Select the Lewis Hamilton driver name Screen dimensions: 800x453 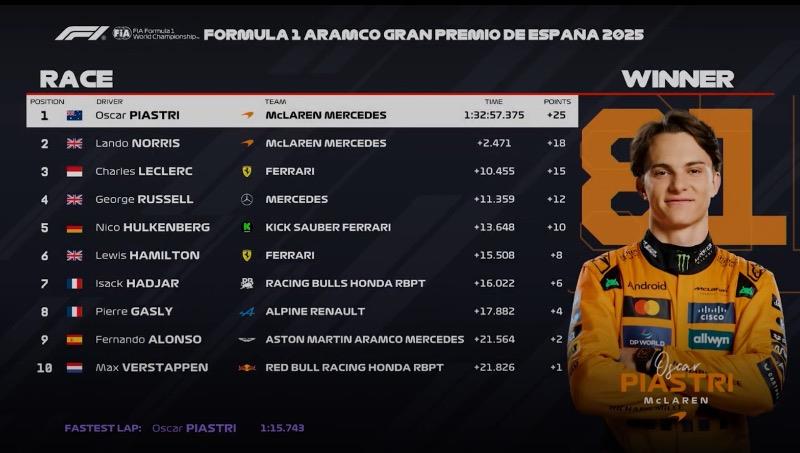(x=147, y=255)
